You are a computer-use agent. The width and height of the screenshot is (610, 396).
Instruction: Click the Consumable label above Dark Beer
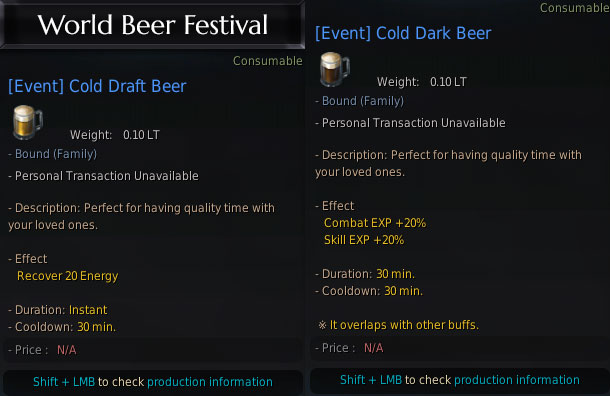pyautogui.click(x=575, y=8)
